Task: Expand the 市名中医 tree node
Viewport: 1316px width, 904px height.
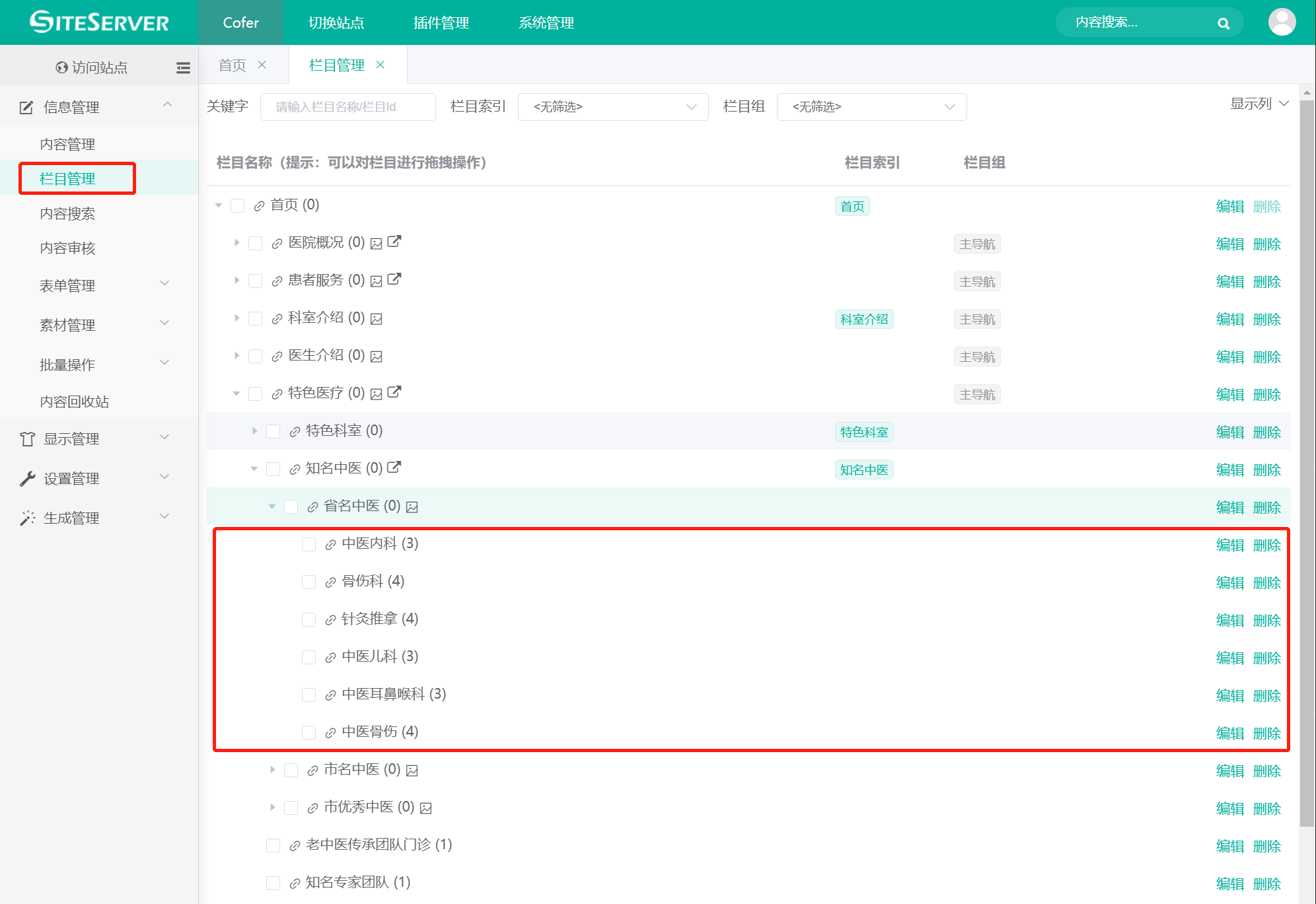Action: tap(272, 769)
